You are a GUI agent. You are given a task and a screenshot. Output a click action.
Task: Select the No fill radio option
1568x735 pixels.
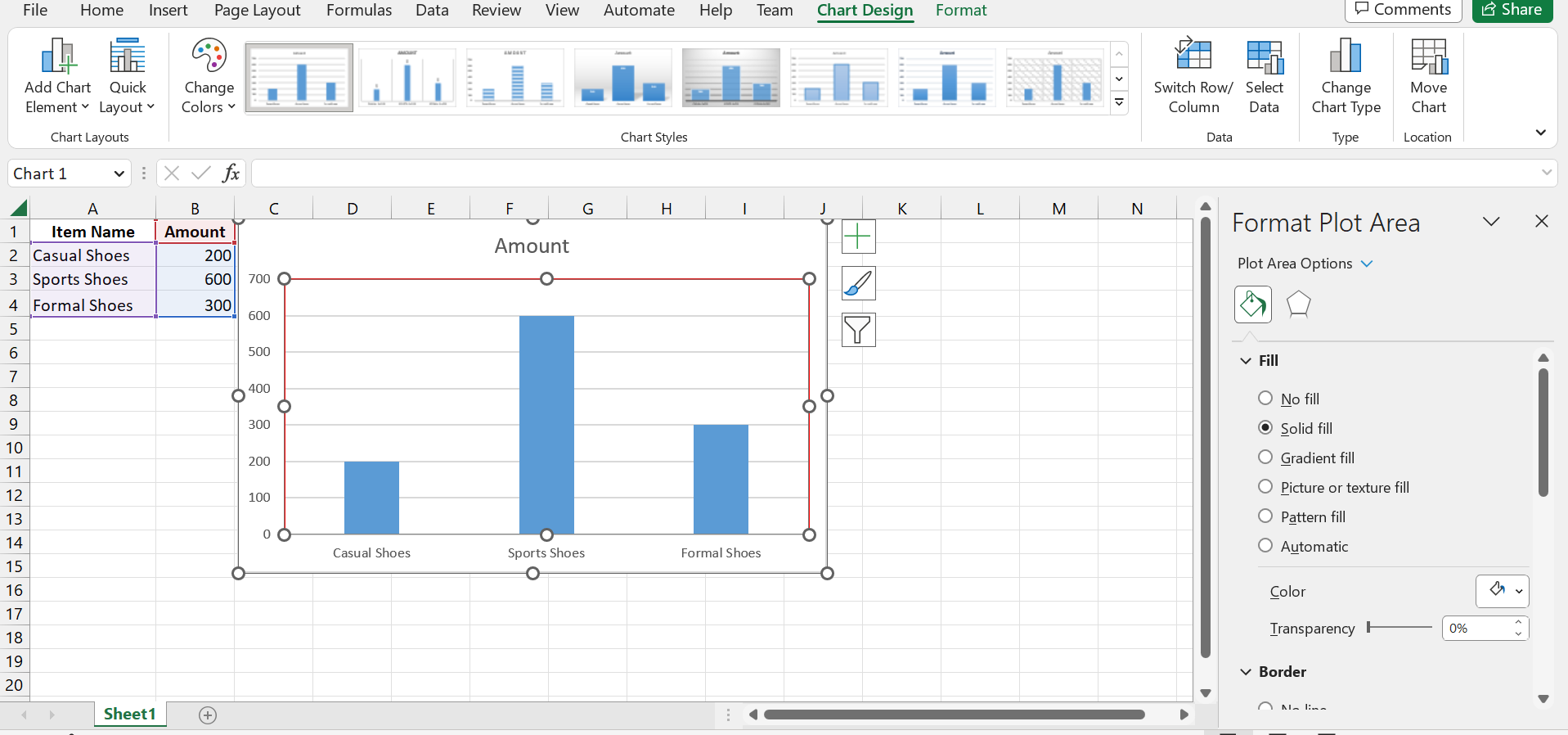coord(1265,399)
